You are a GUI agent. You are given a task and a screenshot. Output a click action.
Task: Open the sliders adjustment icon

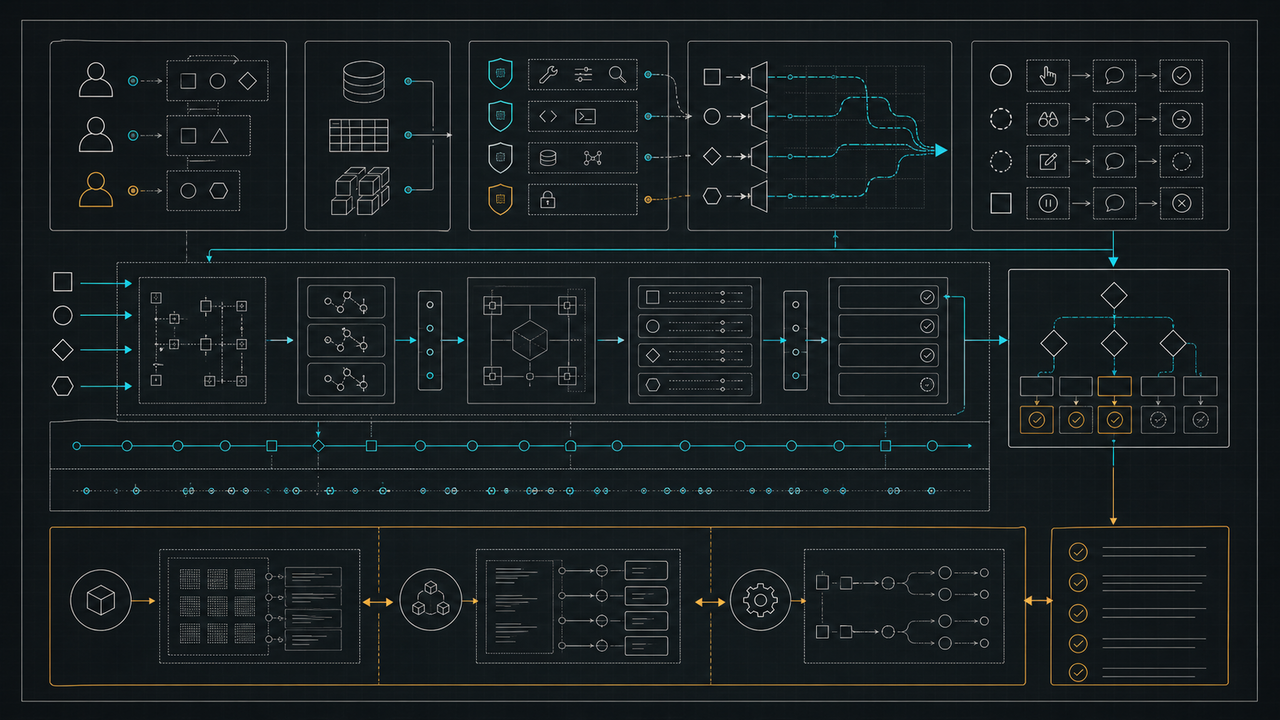584,74
